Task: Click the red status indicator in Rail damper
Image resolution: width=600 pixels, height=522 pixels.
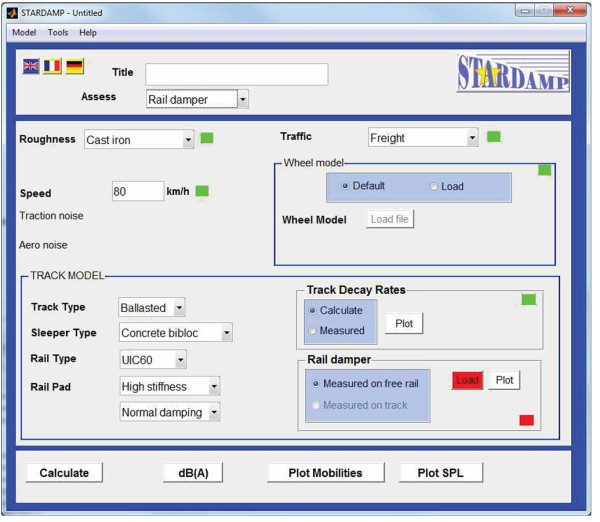Action: [x=526, y=419]
